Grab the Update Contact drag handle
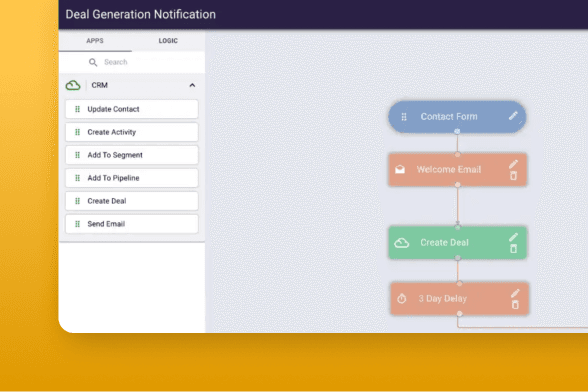The height and width of the screenshot is (392, 588). (77, 109)
